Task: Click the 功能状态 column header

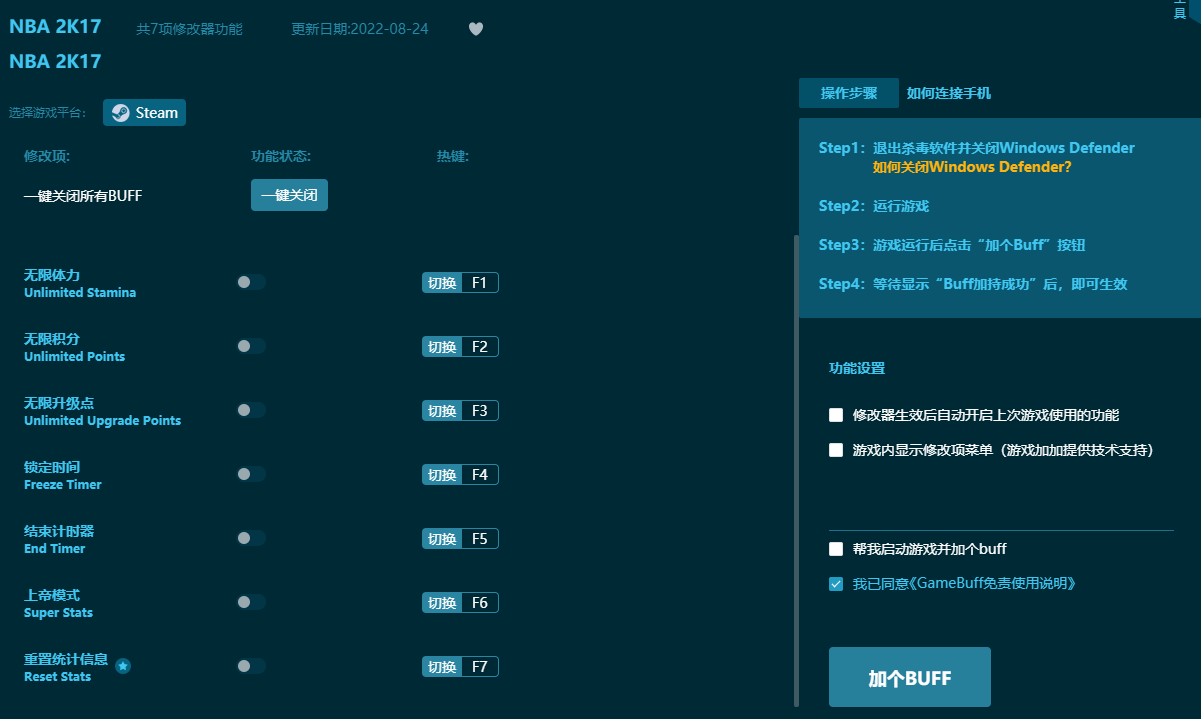Action: (281, 156)
